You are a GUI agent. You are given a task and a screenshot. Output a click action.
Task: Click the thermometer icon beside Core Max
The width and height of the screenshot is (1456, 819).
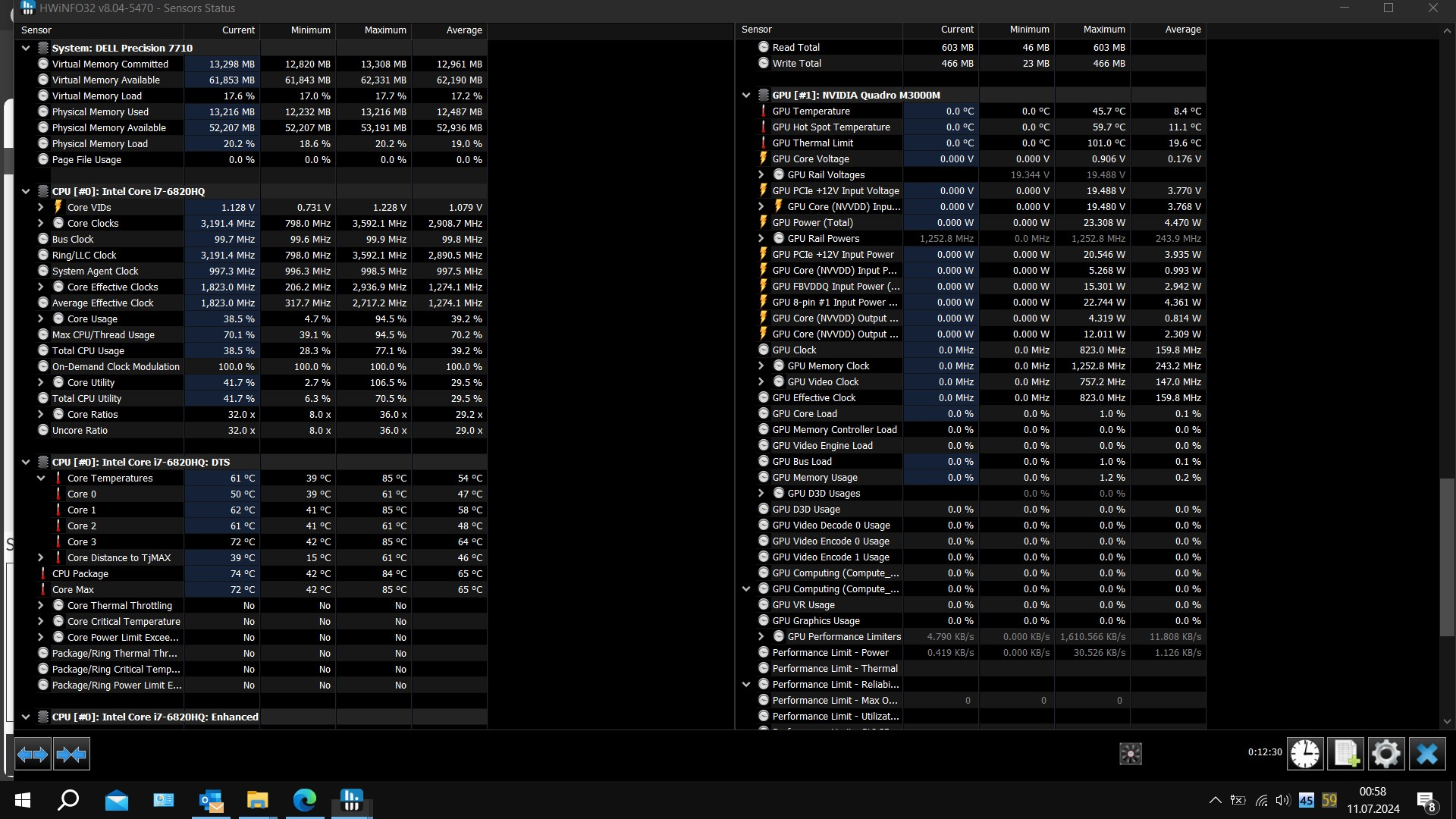[x=43, y=589]
